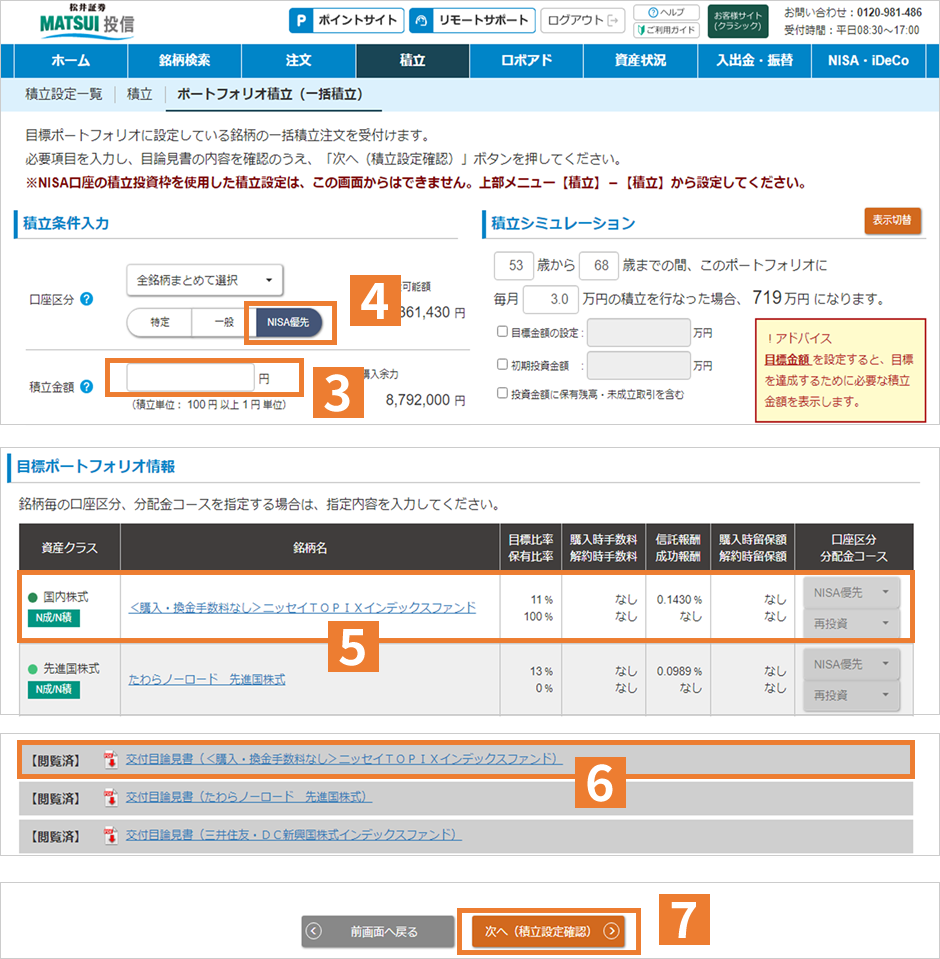Open 交付目論見書 link for ニッセイTOPIX
940x959 pixels.
pos(344,759)
